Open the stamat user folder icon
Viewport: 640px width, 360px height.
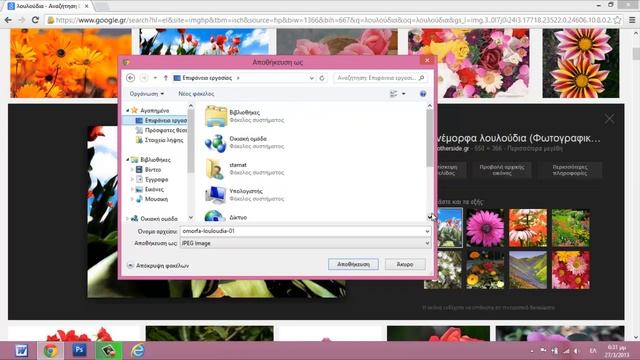216,169
